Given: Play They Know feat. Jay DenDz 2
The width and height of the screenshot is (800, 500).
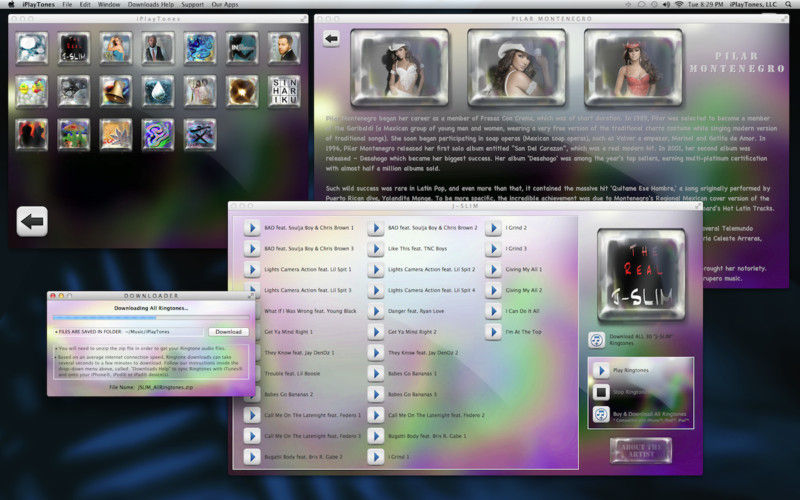Looking at the screenshot, I should click(x=376, y=353).
